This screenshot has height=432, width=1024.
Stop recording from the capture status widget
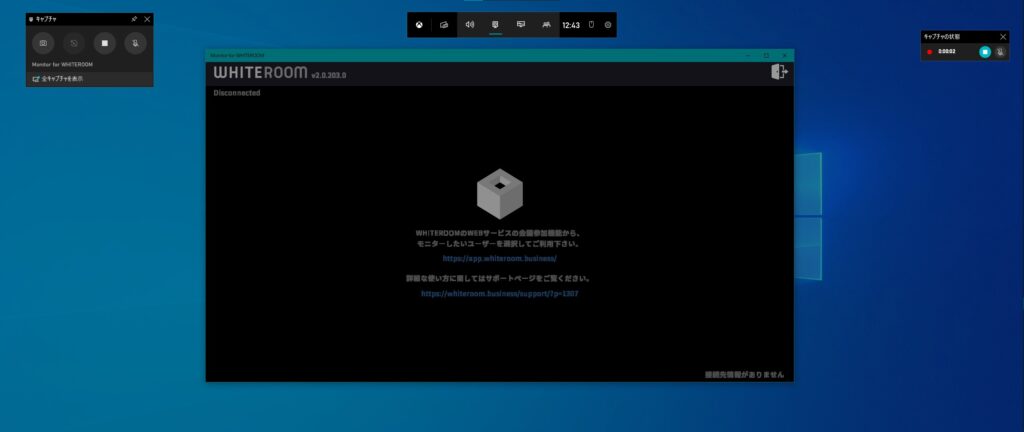click(x=985, y=52)
